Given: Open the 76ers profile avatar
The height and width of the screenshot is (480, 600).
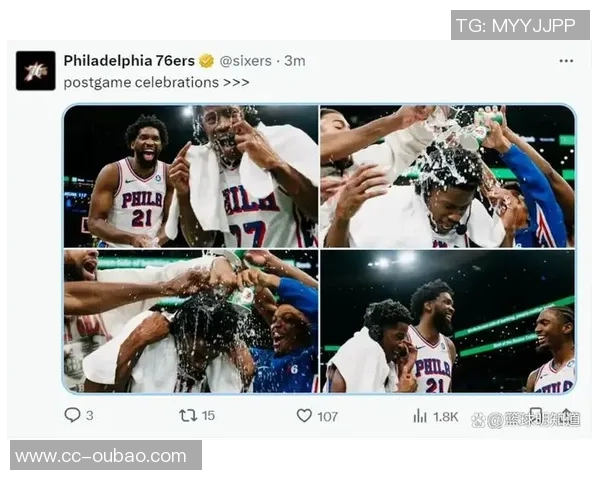Looking at the screenshot, I should click(x=36, y=71).
